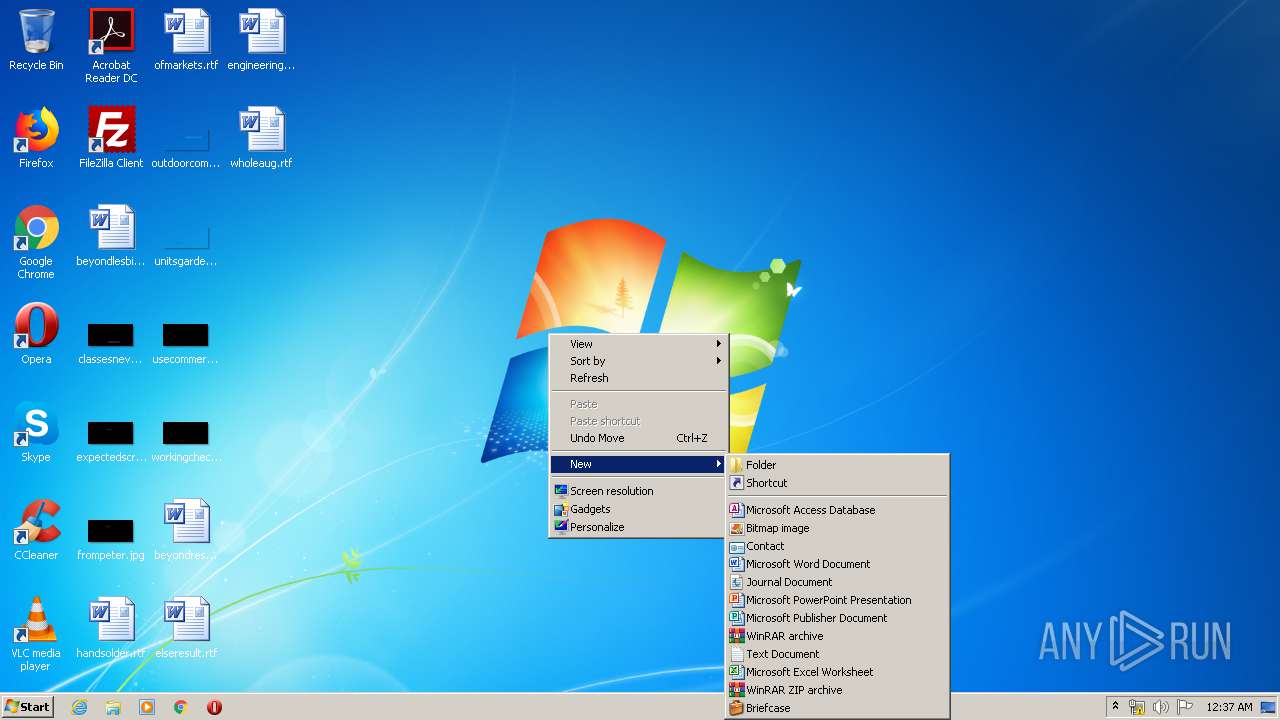This screenshot has height=720, width=1280.
Task: Create new Microsoft Word Document
Action: coord(837,564)
